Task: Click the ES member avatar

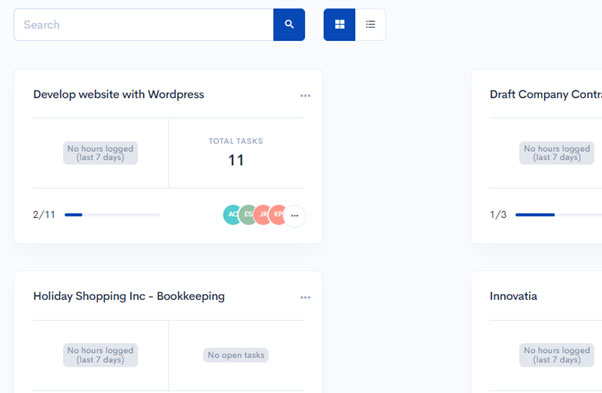Action: click(x=248, y=215)
